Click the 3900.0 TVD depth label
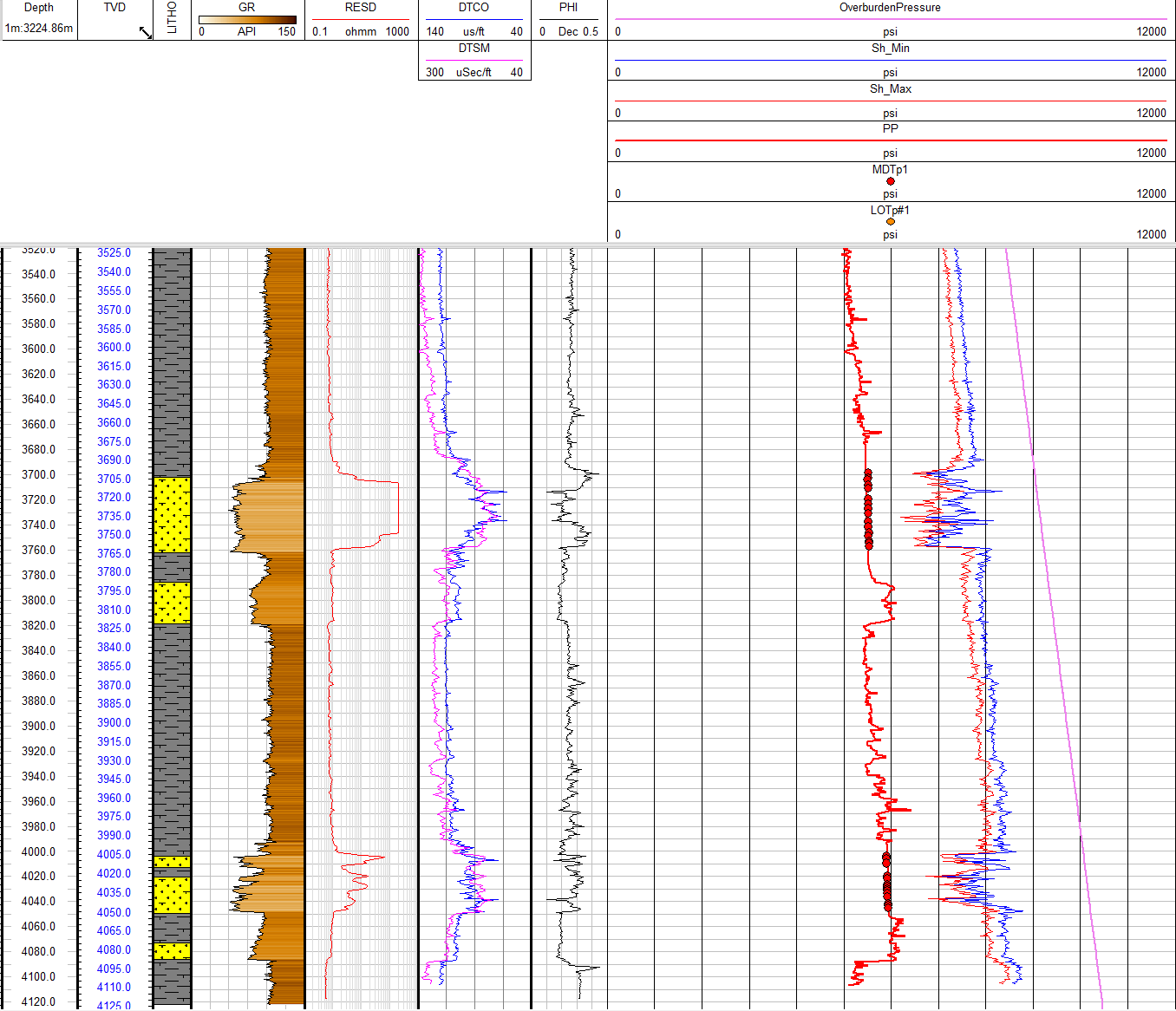 coord(114,722)
